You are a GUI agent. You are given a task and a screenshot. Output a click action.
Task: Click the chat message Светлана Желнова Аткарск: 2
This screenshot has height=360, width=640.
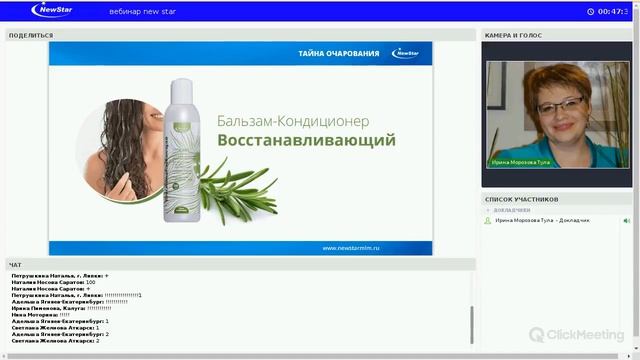click(x=56, y=341)
